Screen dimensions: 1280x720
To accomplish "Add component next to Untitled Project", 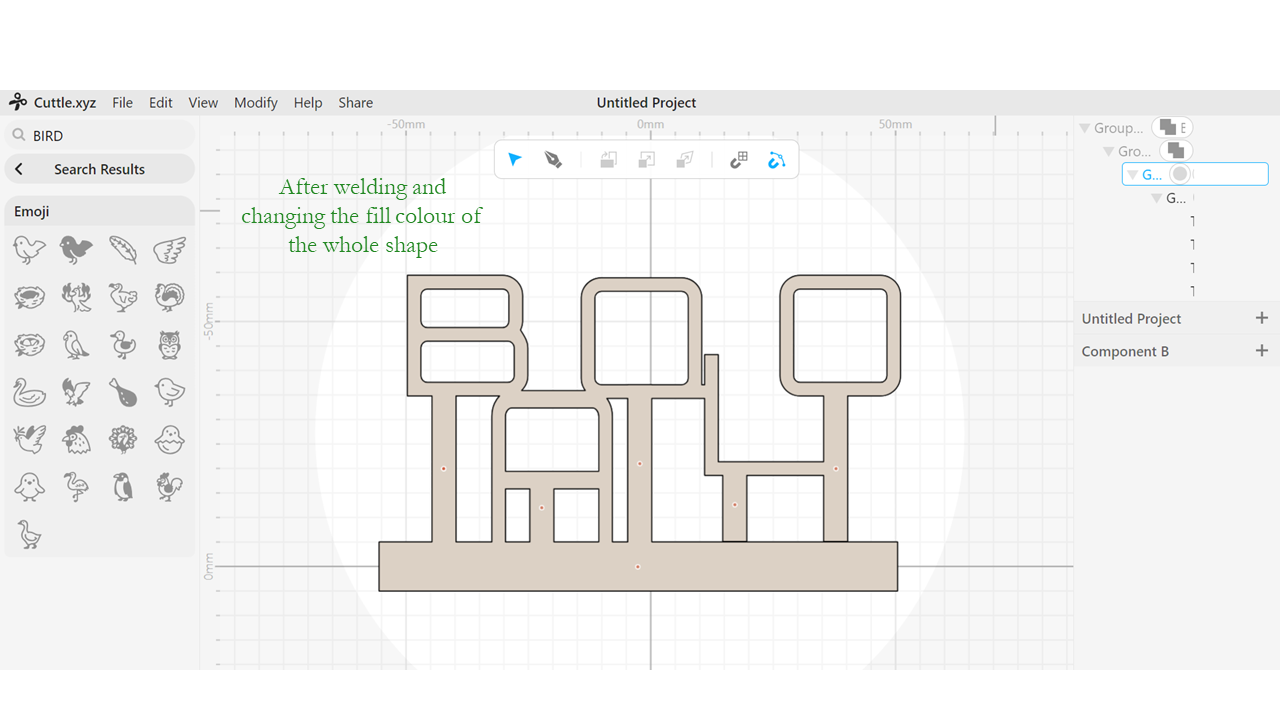I will [1261, 318].
